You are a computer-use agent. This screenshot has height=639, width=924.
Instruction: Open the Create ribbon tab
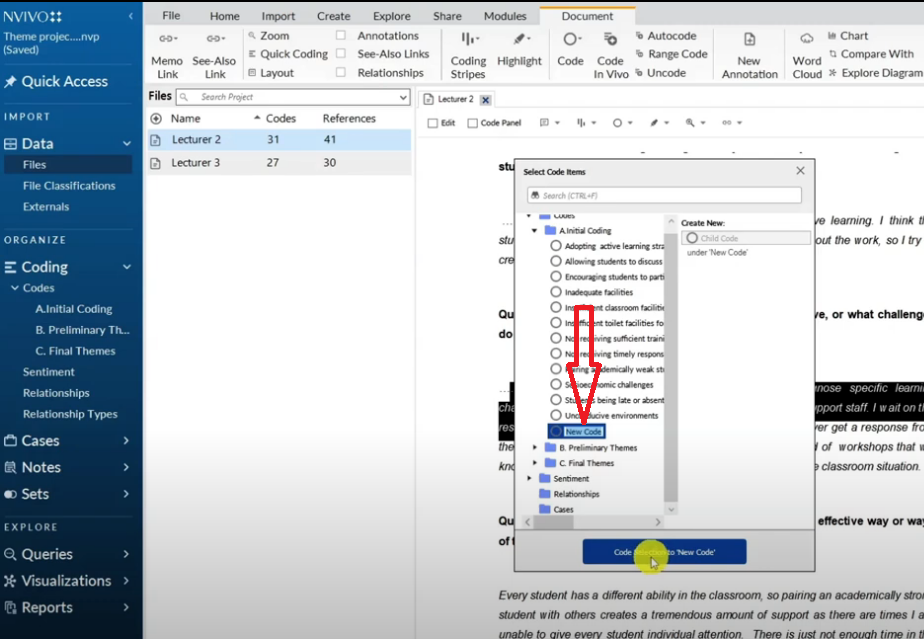tap(334, 16)
